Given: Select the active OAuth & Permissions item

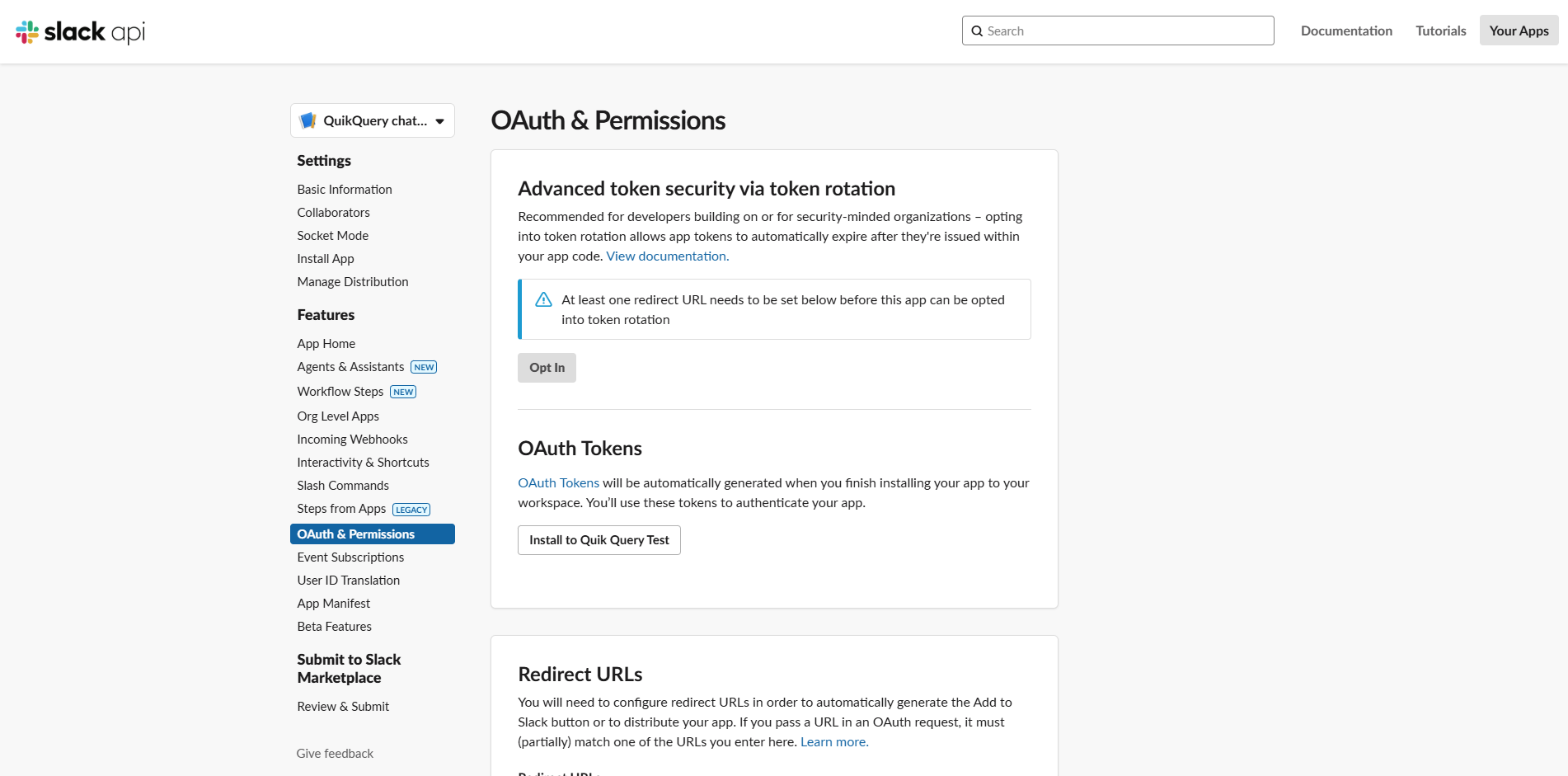Looking at the screenshot, I should pos(373,534).
